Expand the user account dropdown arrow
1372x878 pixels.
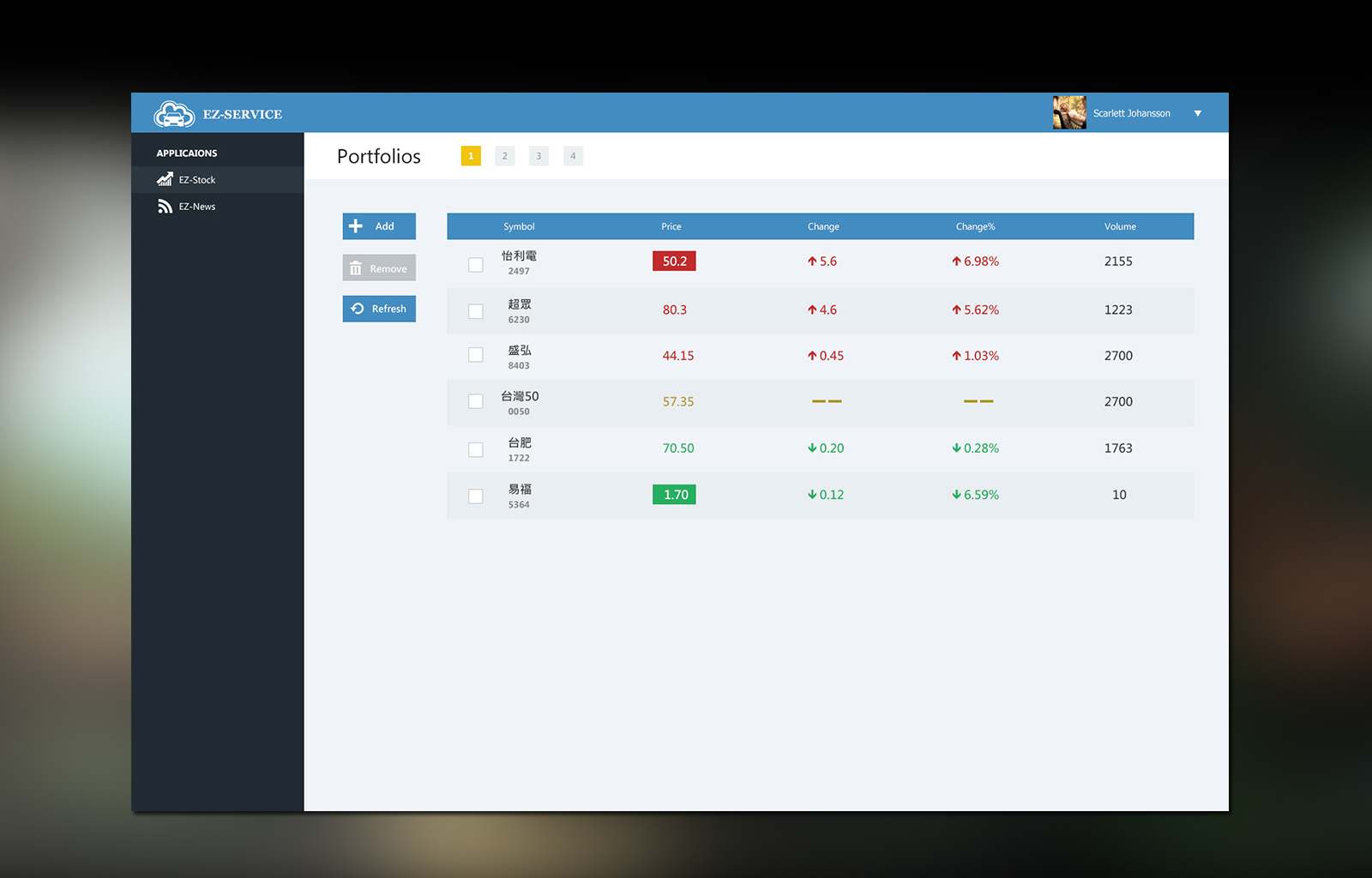[x=1198, y=113]
